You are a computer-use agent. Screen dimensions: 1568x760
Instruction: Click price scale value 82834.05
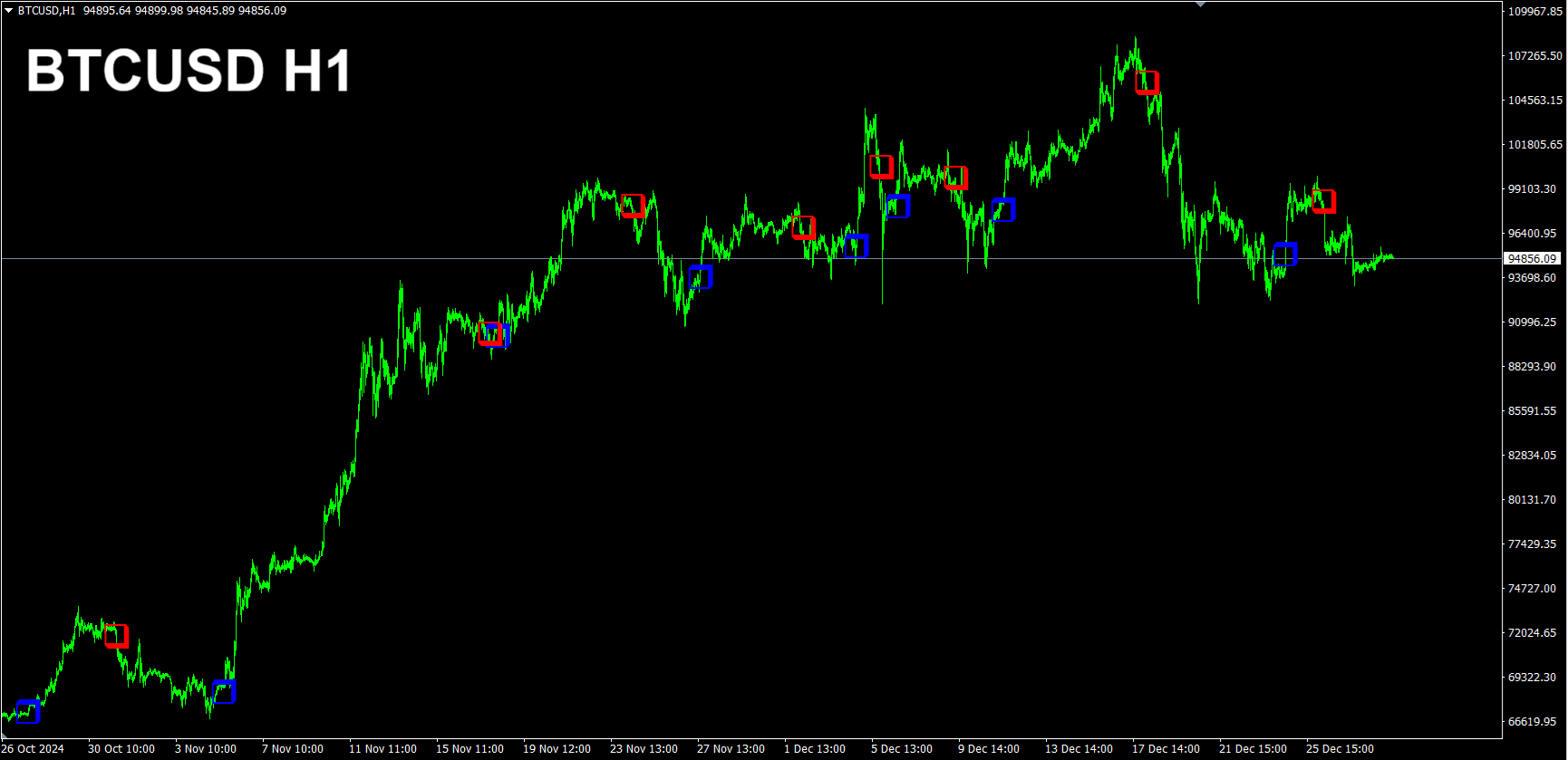point(1533,456)
